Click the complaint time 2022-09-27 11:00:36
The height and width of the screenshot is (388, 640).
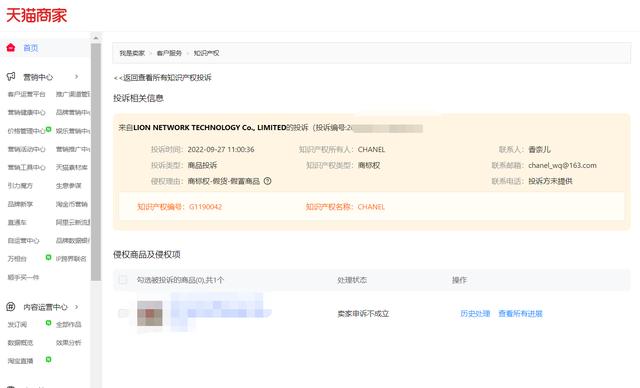221,149
